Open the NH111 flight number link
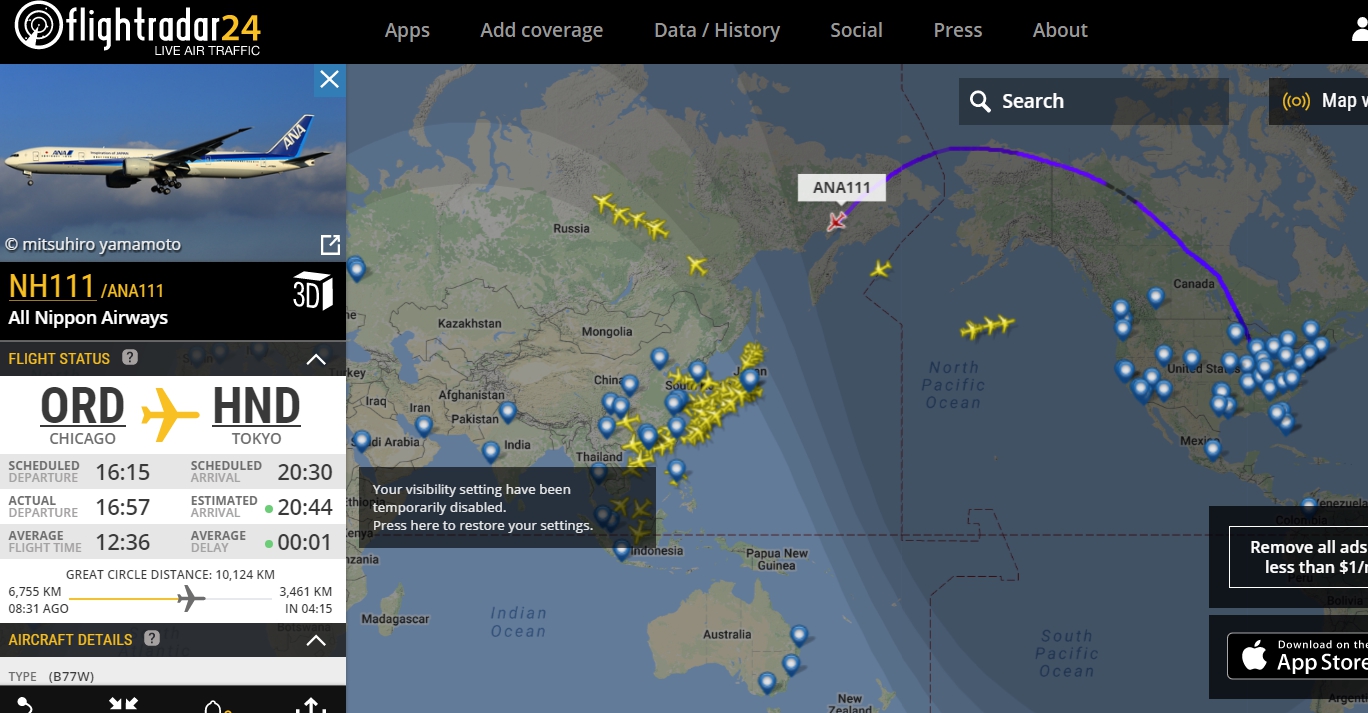1368x713 pixels. click(52, 287)
